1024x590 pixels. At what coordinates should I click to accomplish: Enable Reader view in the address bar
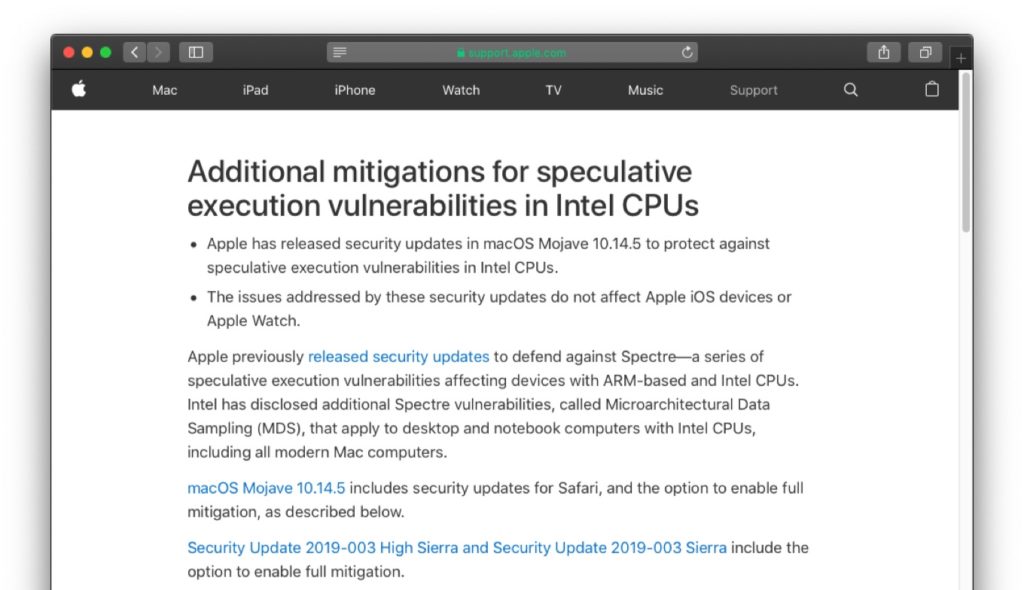click(338, 52)
